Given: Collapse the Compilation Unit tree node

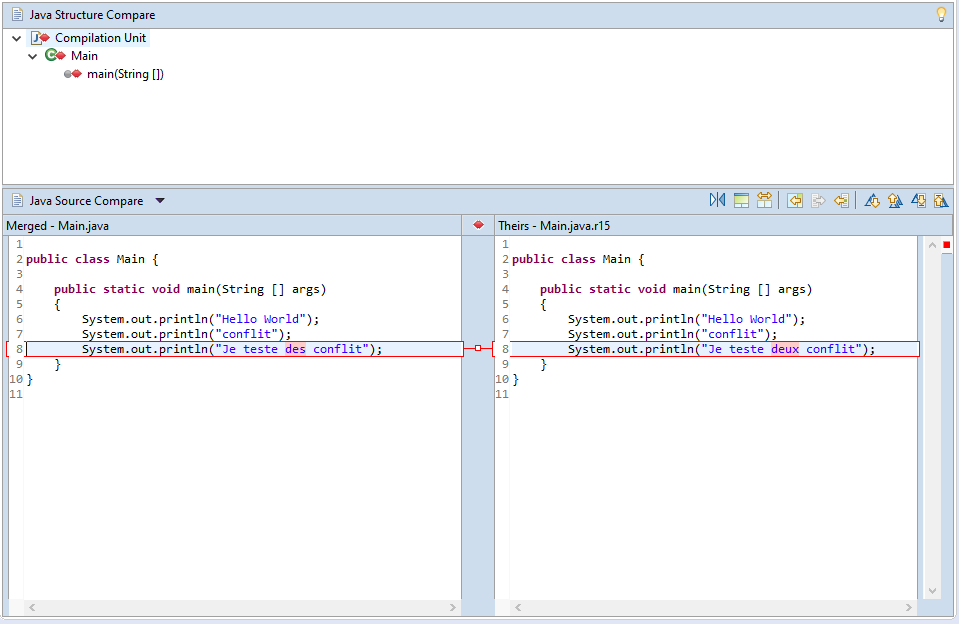Looking at the screenshot, I should click(x=17, y=39).
